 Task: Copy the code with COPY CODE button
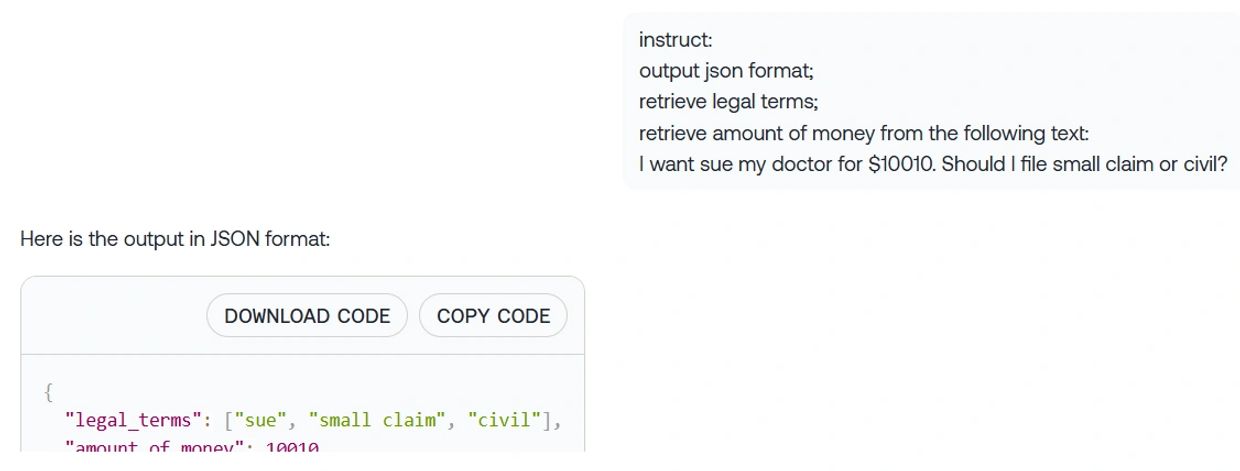click(x=493, y=316)
